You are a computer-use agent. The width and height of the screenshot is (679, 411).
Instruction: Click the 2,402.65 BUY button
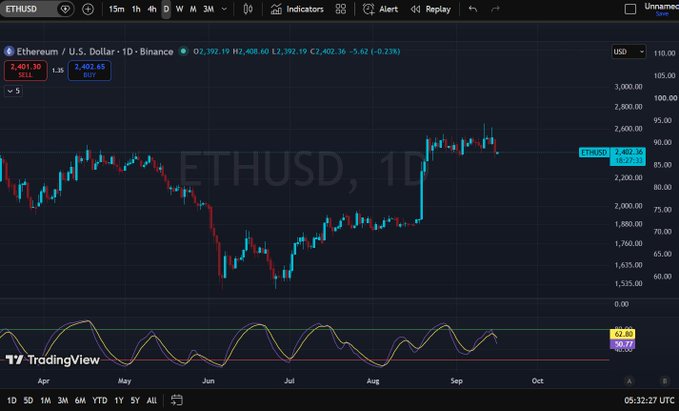click(90, 71)
